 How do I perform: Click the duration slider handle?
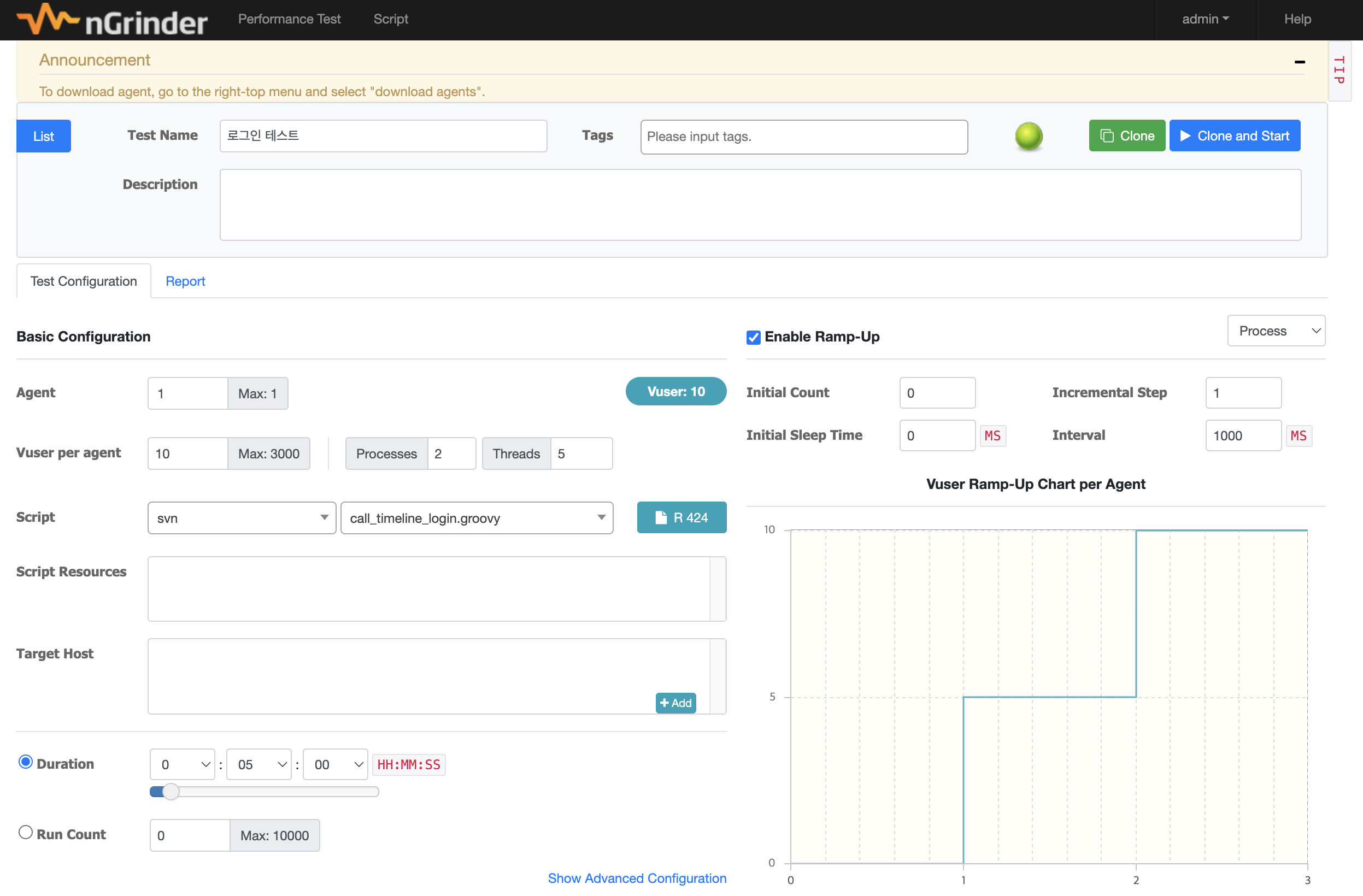pos(170,791)
